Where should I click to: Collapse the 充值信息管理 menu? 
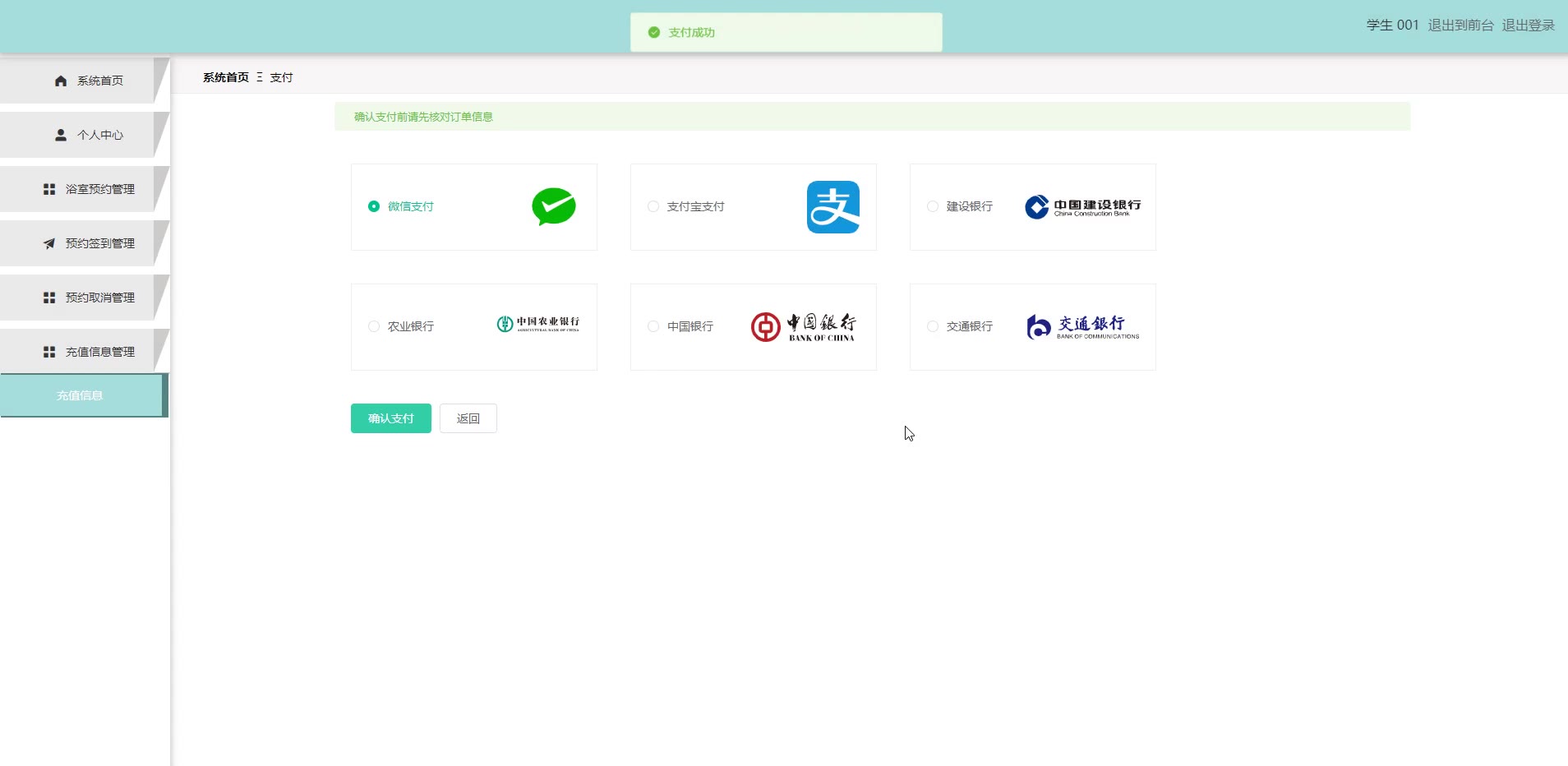coord(85,352)
